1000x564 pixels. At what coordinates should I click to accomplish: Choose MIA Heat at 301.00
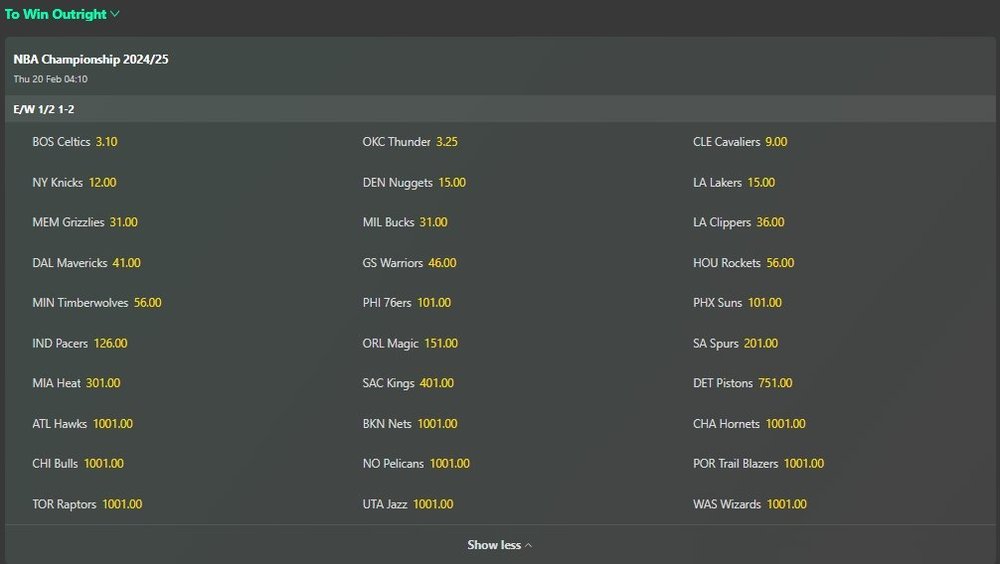click(x=103, y=384)
